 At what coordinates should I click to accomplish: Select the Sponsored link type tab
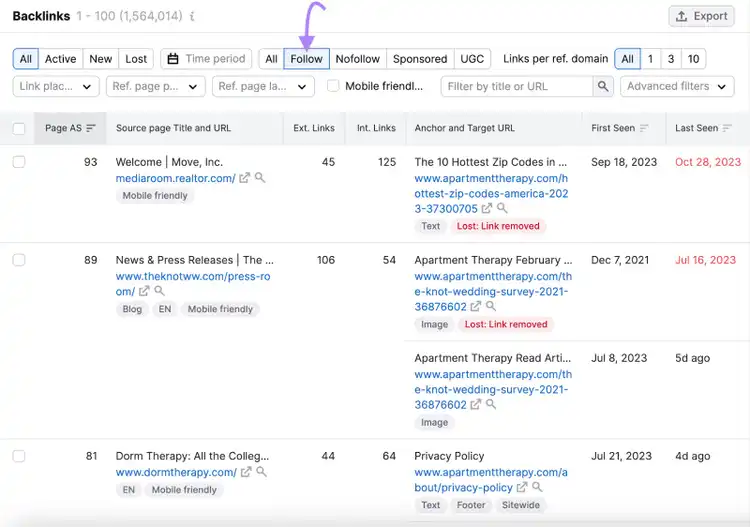click(419, 59)
